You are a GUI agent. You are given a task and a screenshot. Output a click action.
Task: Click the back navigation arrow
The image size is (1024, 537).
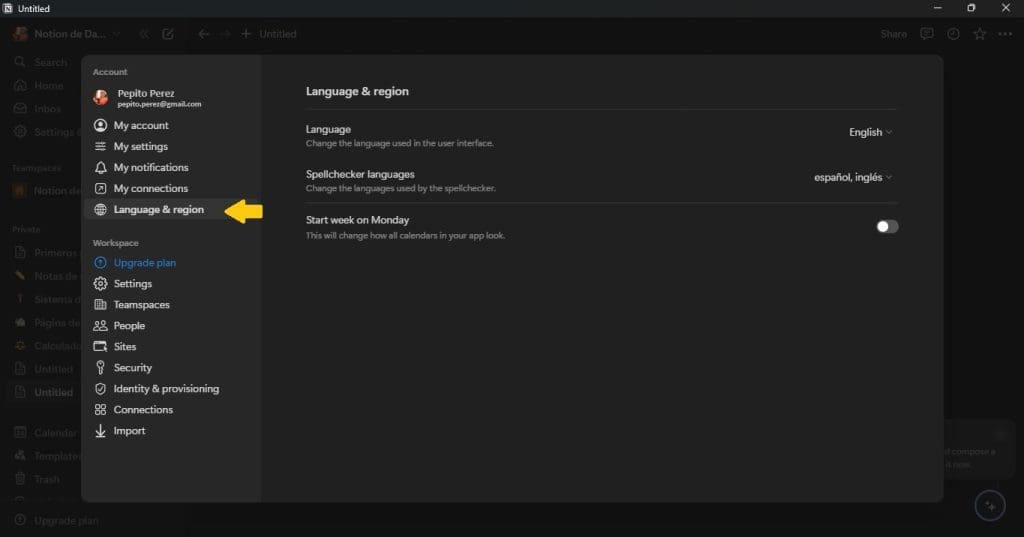click(x=204, y=34)
